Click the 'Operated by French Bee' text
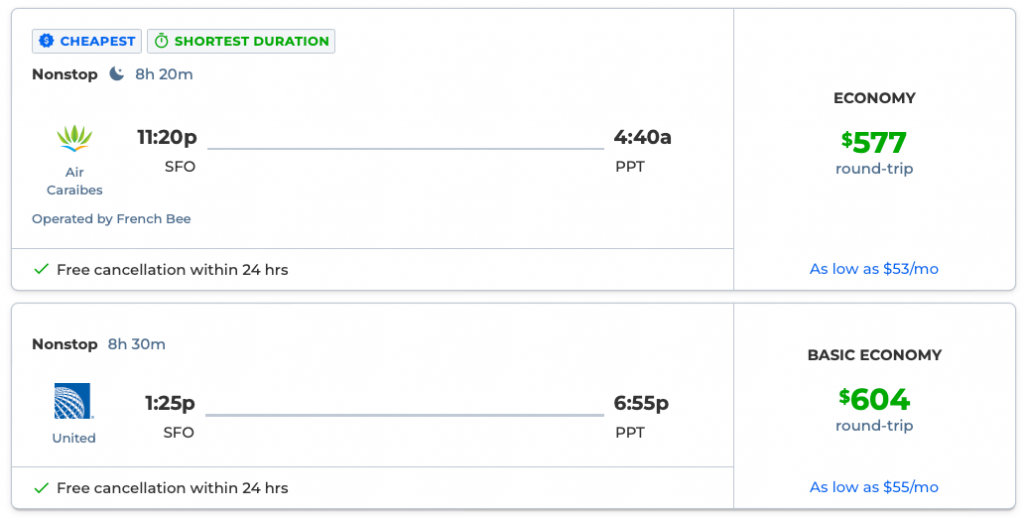This screenshot has width=1024, height=518. click(x=111, y=219)
